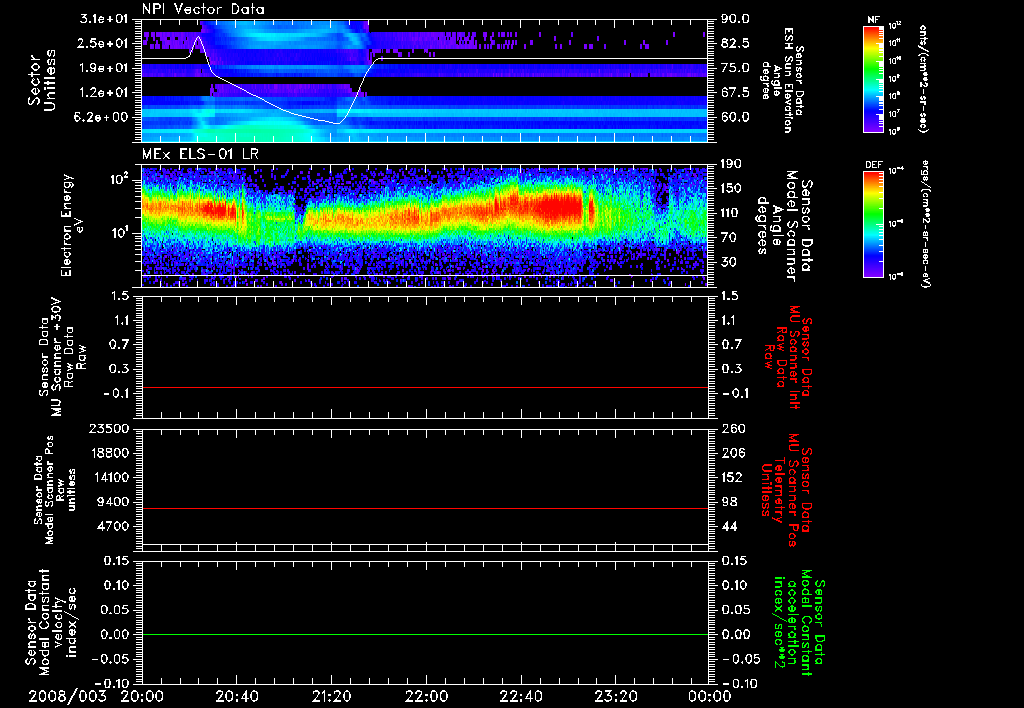The image size is (1024, 708).
Task: Click the '23500' scanner position tick label
Action: coord(109,428)
